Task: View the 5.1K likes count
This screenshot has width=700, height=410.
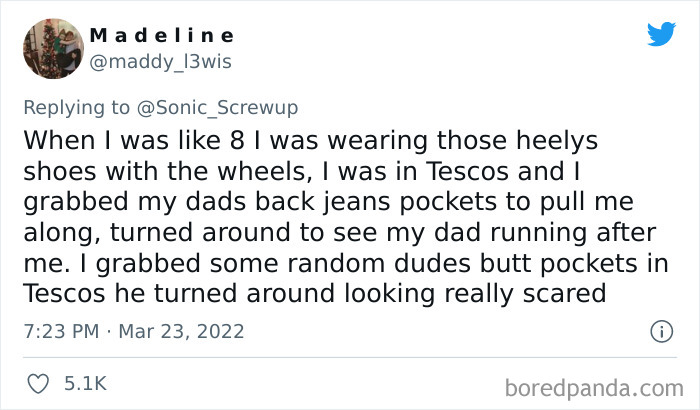Action: click(86, 383)
